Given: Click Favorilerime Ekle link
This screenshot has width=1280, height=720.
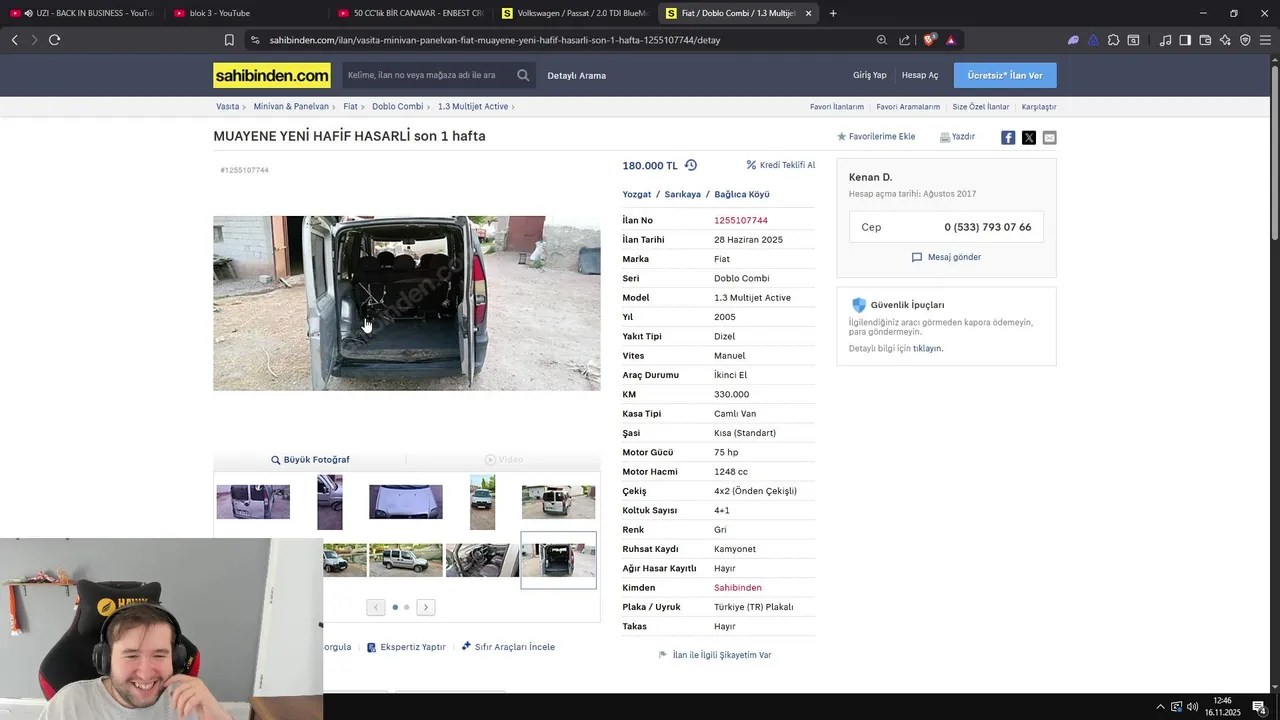Looking at the screenshot, I should click(876, 137).
